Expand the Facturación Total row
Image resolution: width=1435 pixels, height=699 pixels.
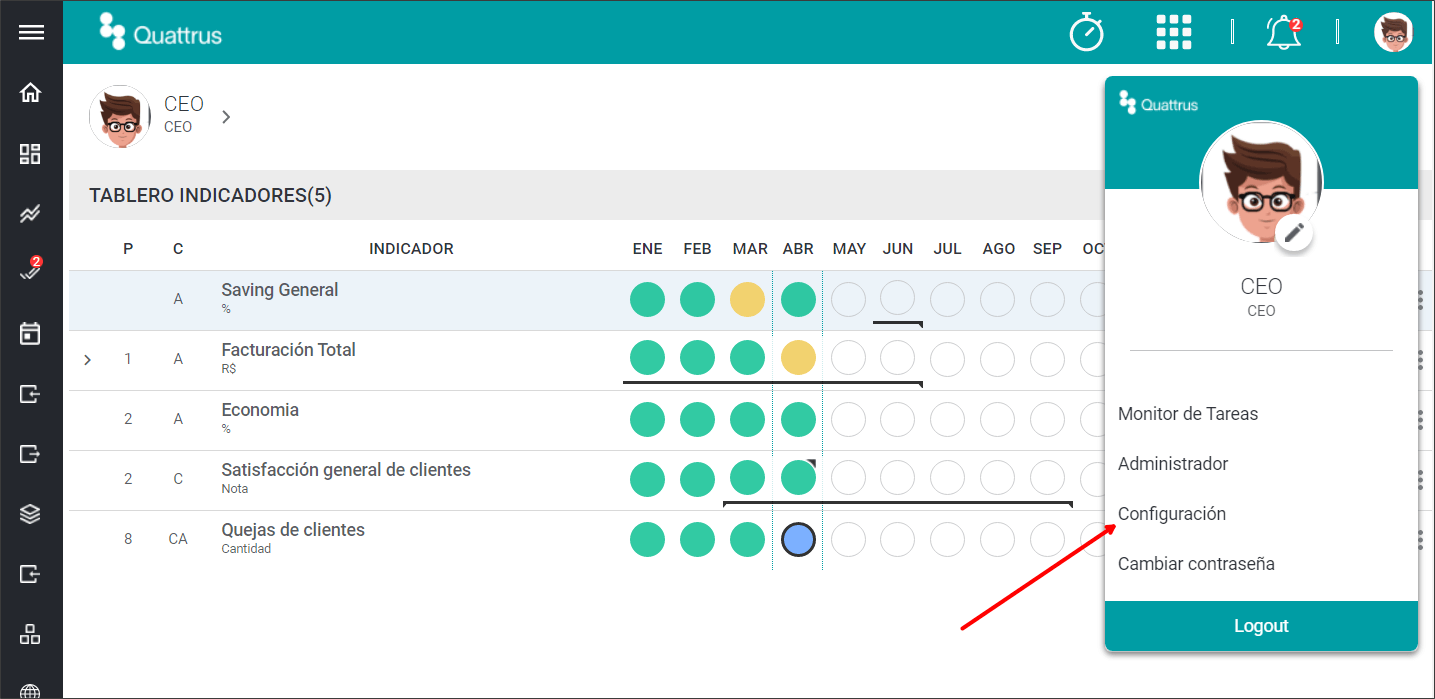[88, 359]
